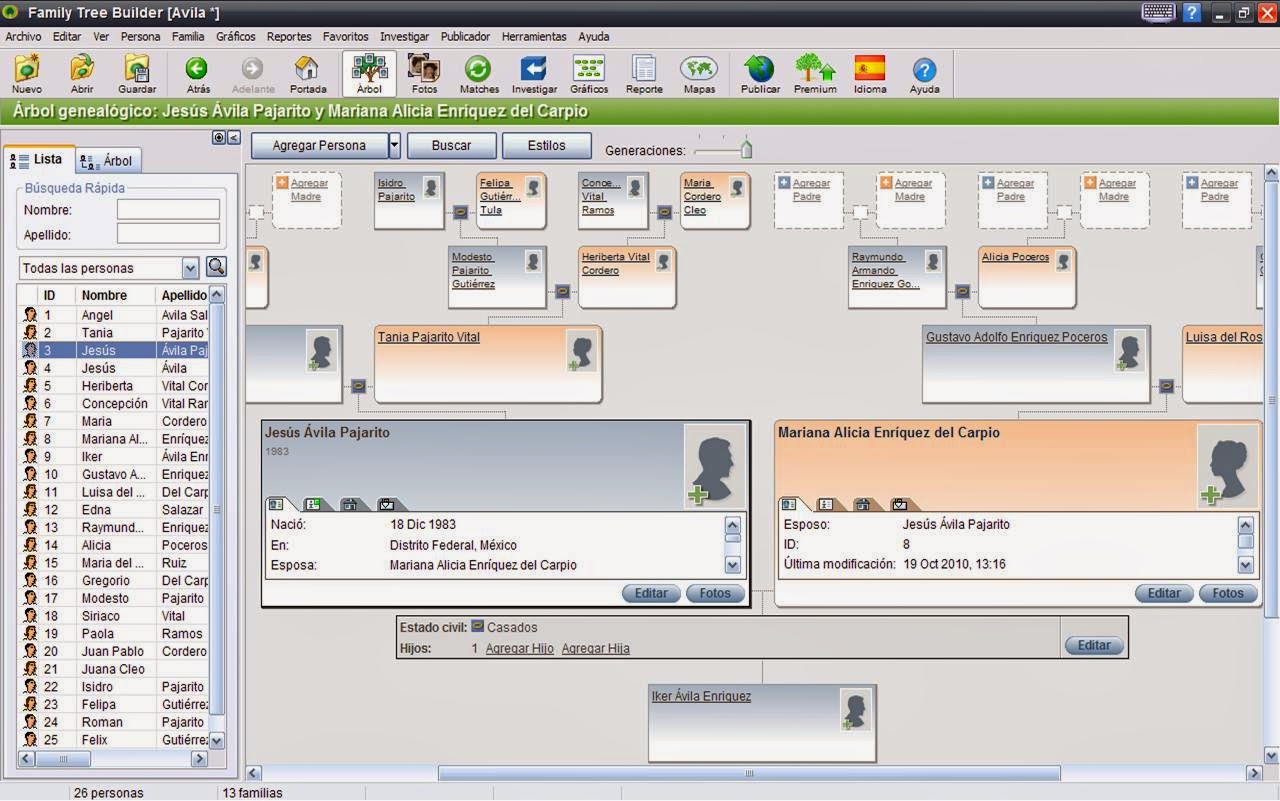Click the Buscar button
The width and height of the screenshot is (1280, 801).
(x=451, y=145)
